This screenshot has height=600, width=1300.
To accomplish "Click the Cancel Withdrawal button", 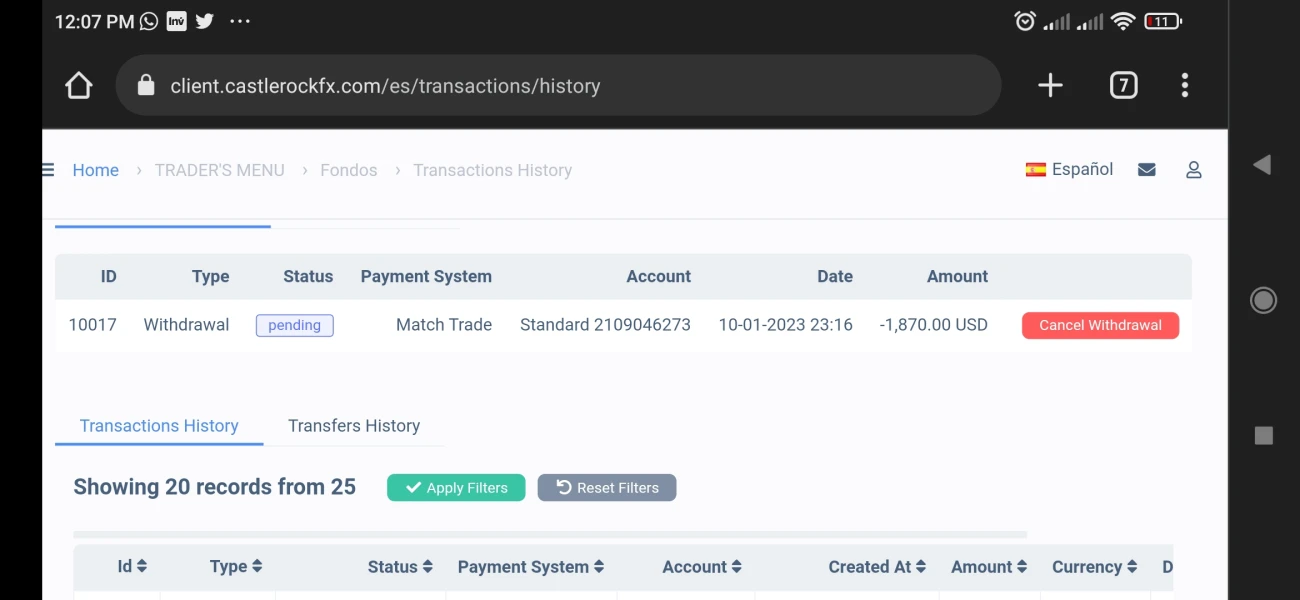I will (x=1100, y=325).
